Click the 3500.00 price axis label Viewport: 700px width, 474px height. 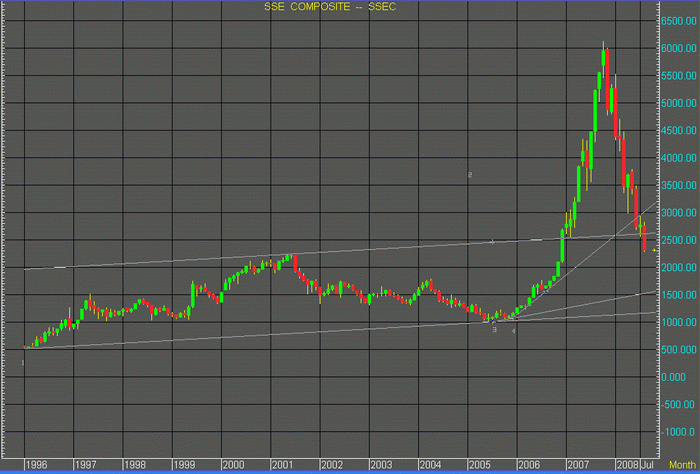679,185
